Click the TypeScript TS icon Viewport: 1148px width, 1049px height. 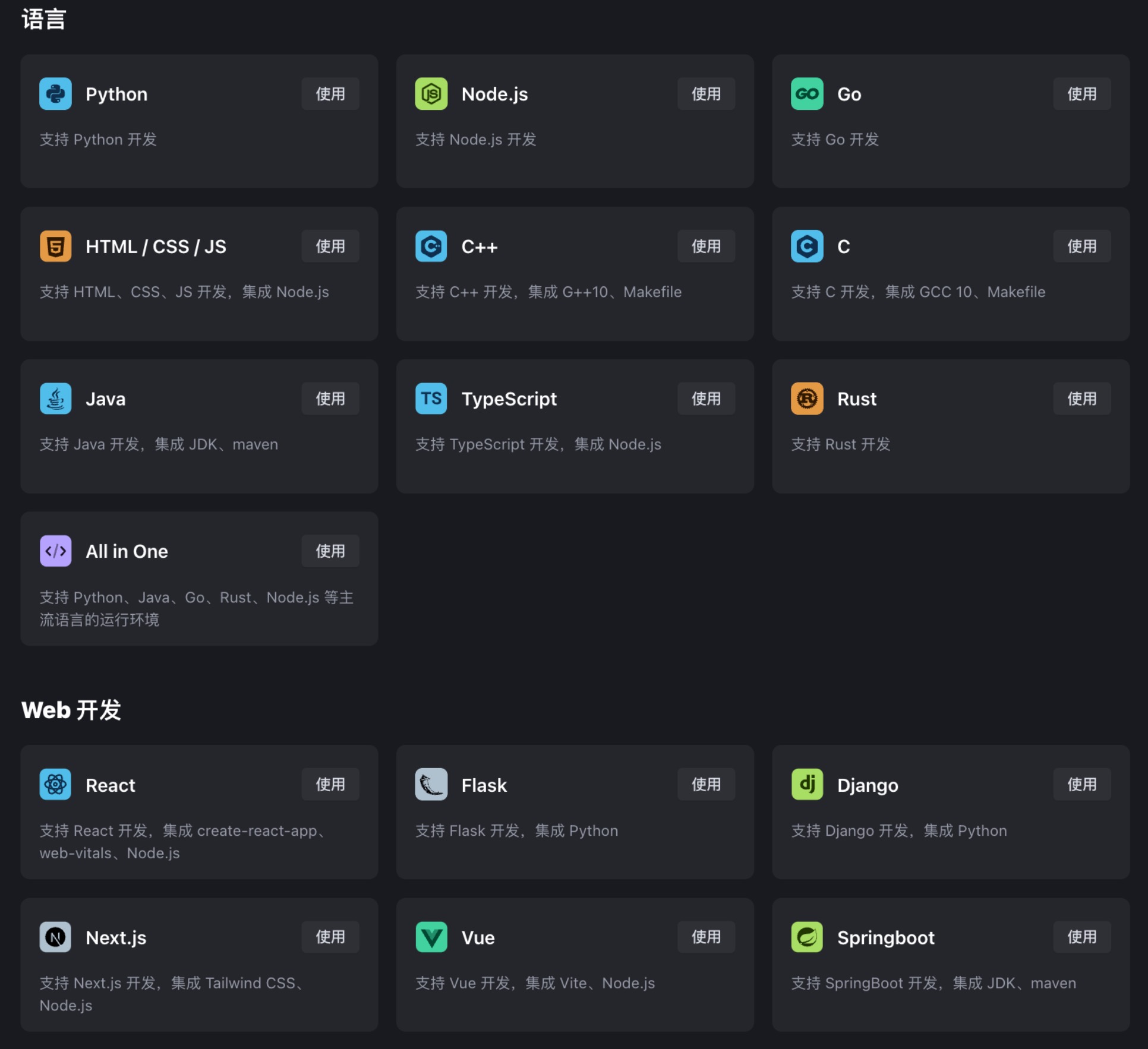point(431,399)
